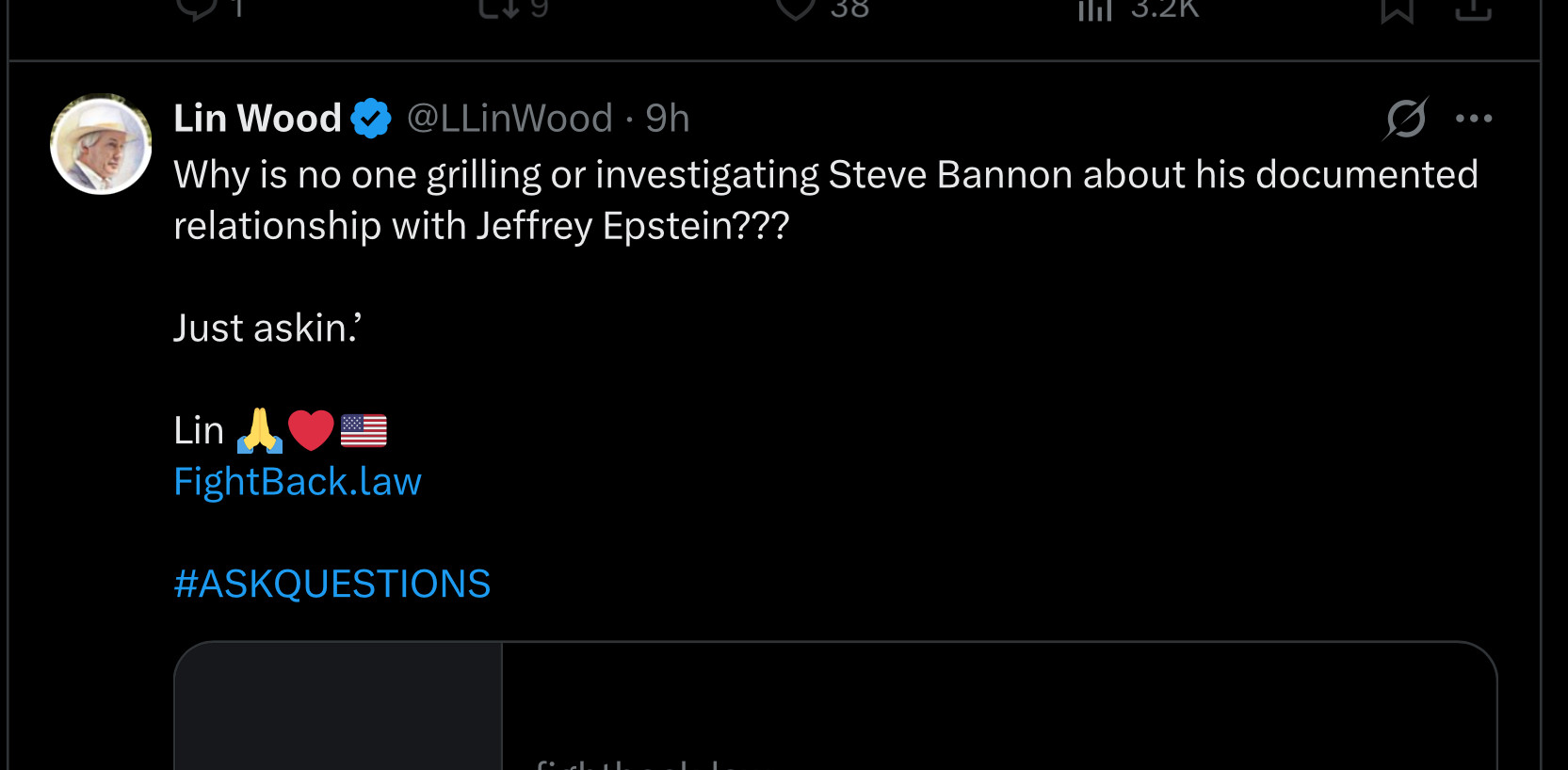The height and width of the screenshot is (770, 1568).
Task: Click the 9h timestamp
Action: 668,119
